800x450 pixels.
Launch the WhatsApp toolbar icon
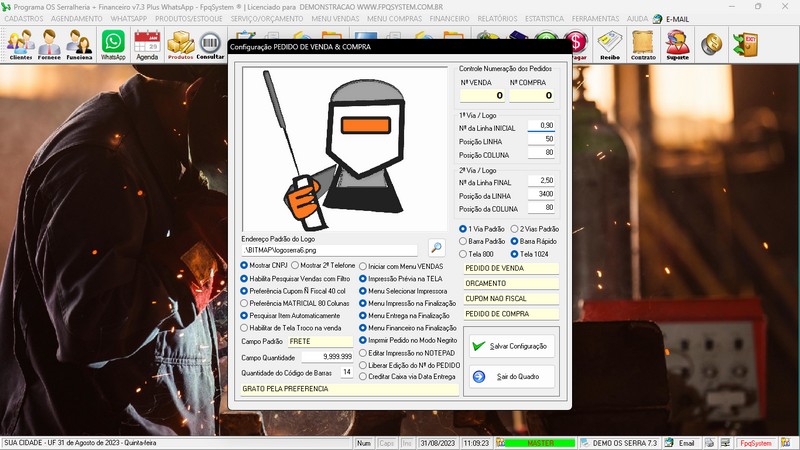[x=113, y=44]
